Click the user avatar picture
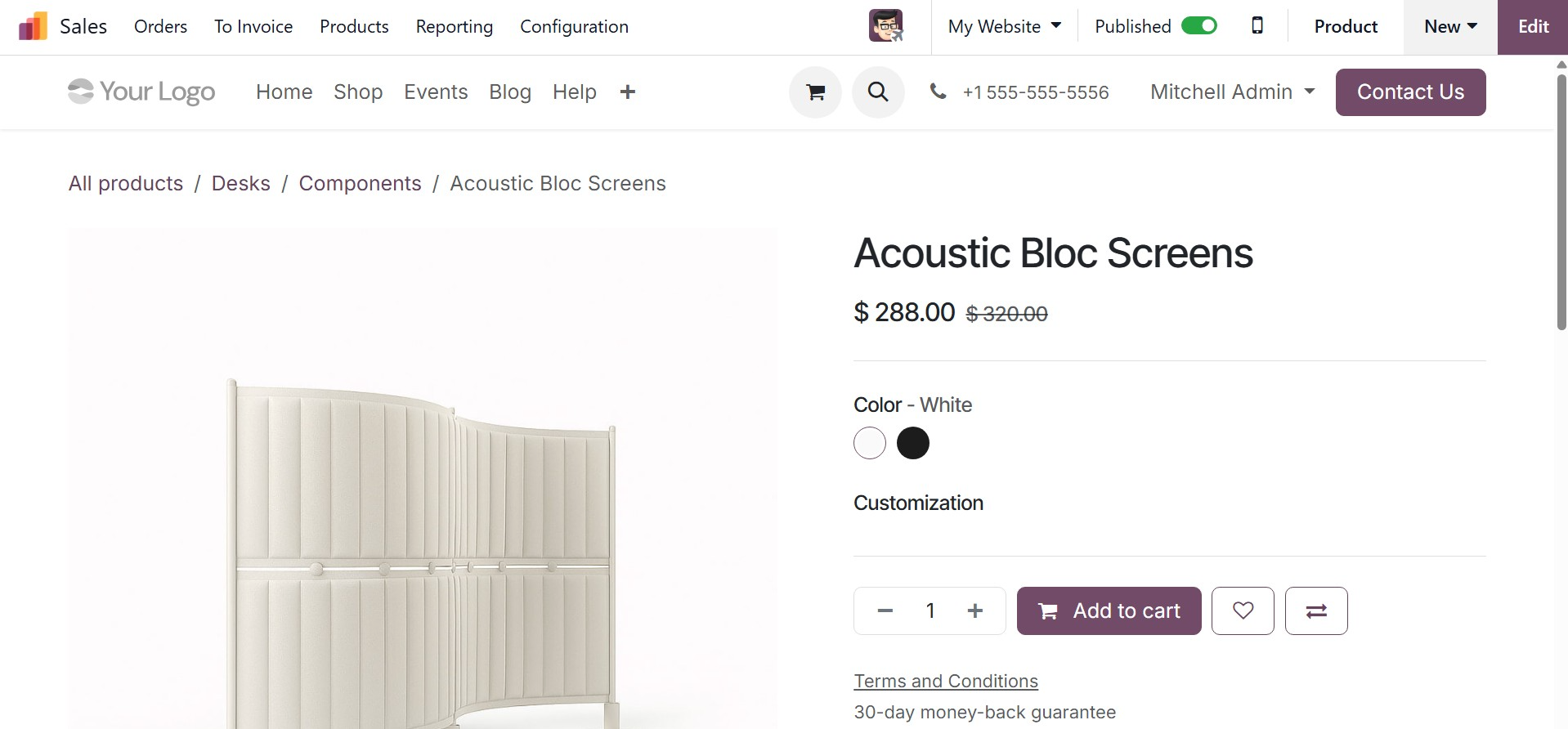The height and width of the screenshot is (729, 1568). point(885,25)
